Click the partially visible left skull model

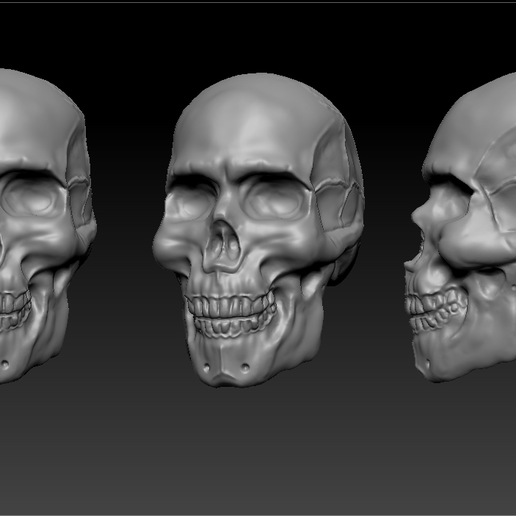tap(47, 227)
